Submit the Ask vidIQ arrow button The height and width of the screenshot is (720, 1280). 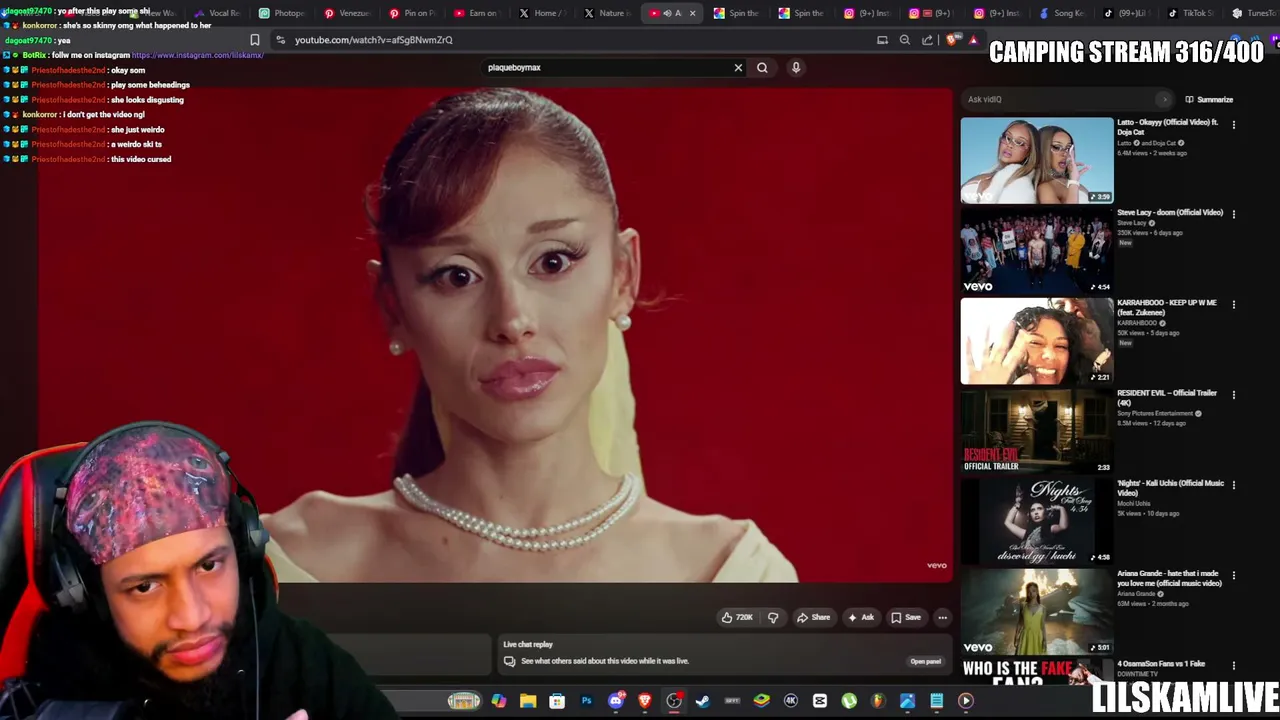click(1163, 100)
